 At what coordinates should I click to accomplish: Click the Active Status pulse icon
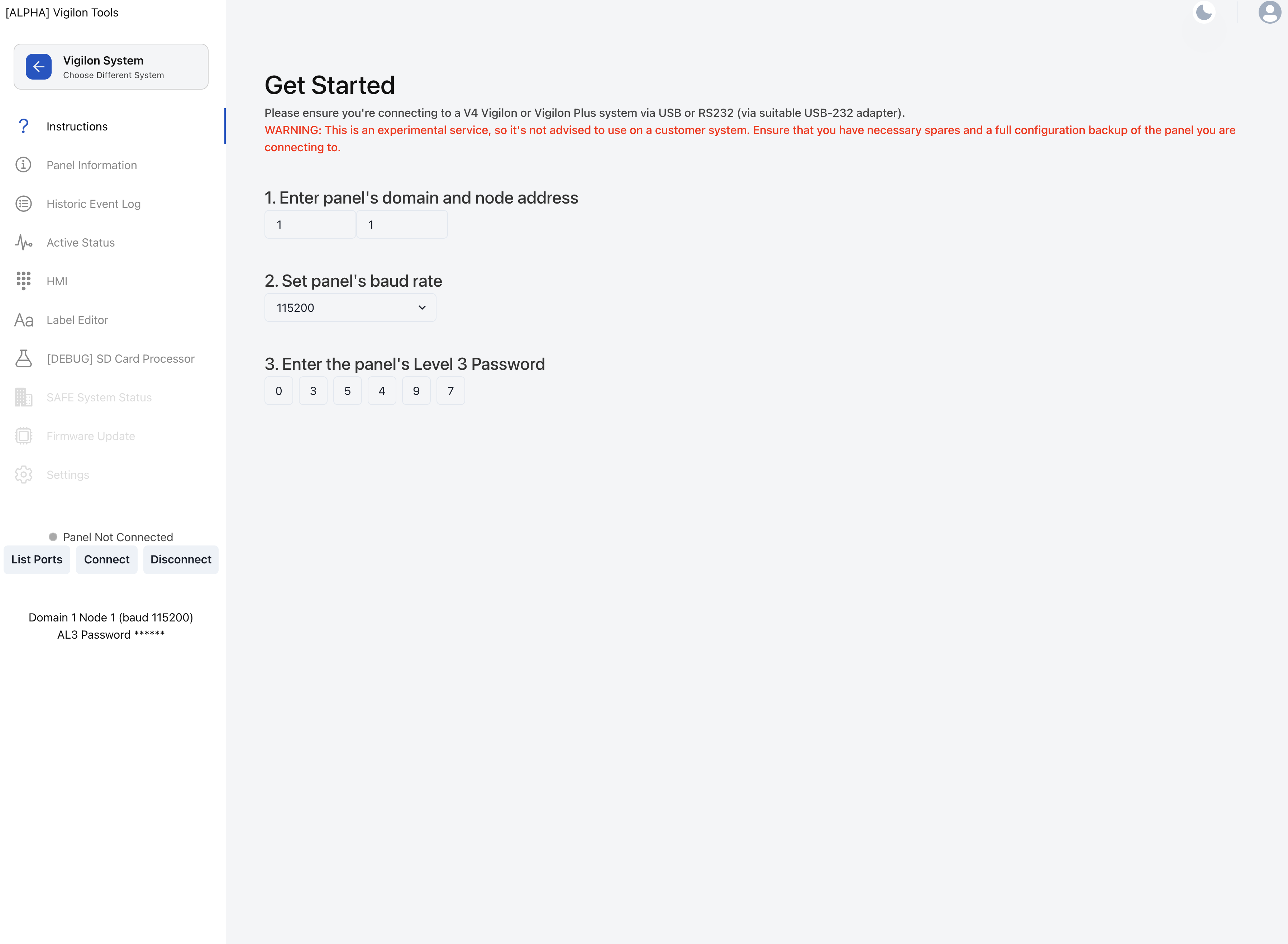tap(23, 242)
